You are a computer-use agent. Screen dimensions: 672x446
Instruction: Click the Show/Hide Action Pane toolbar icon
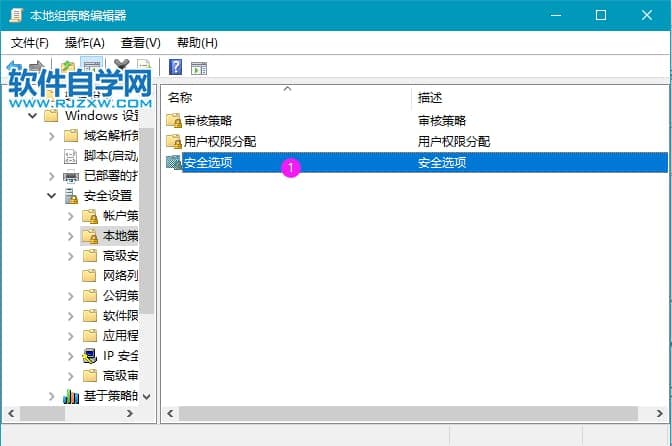coord(199,68)
